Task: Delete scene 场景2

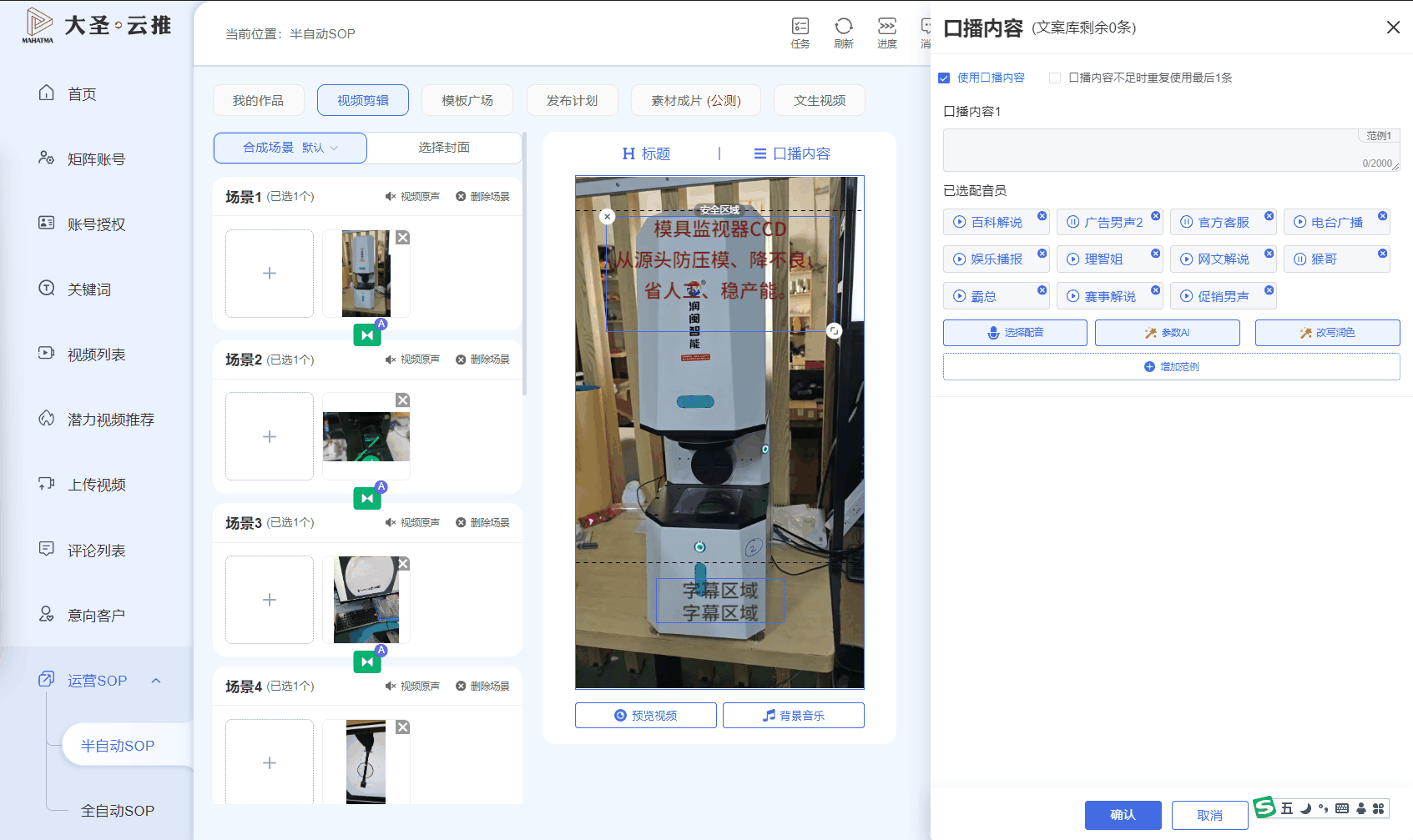Action: pos(482,360)
